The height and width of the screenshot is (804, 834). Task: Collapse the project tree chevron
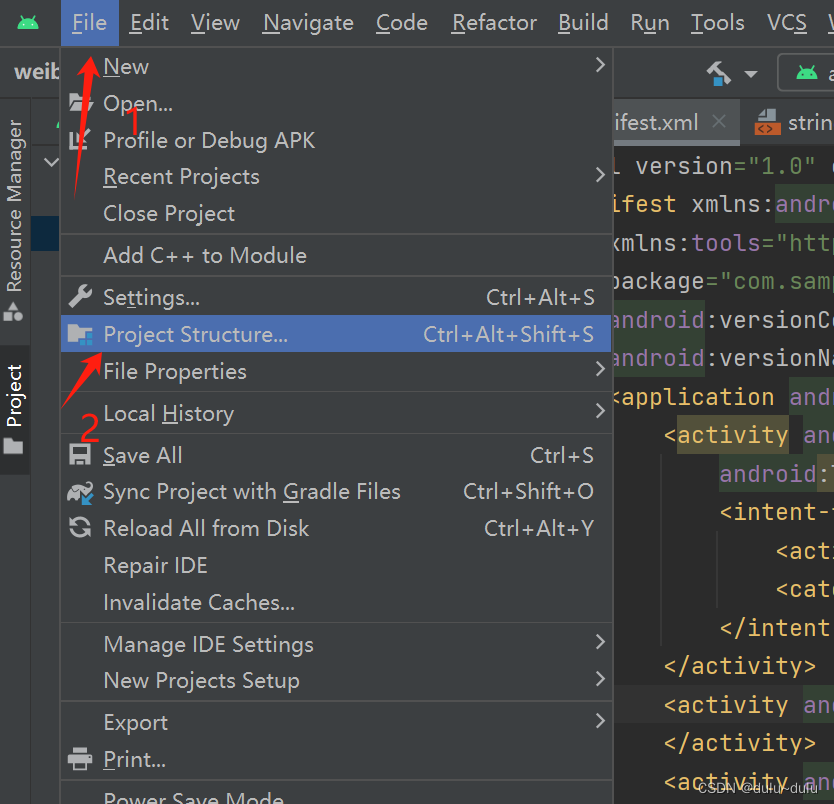tap(51, 162)
